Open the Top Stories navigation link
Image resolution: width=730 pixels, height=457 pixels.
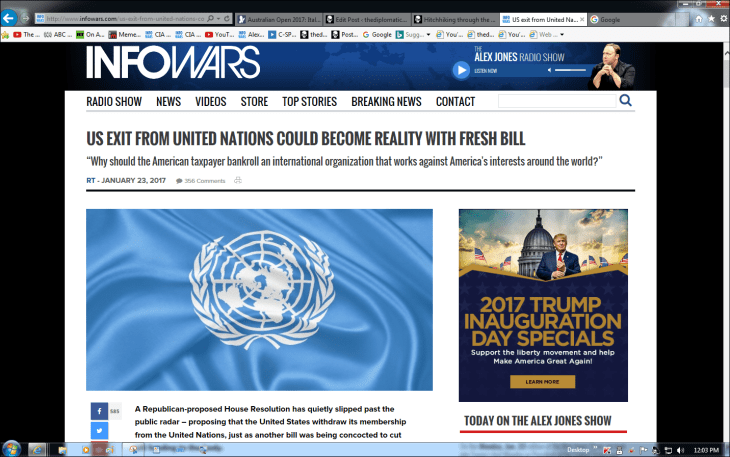(309, 102)
